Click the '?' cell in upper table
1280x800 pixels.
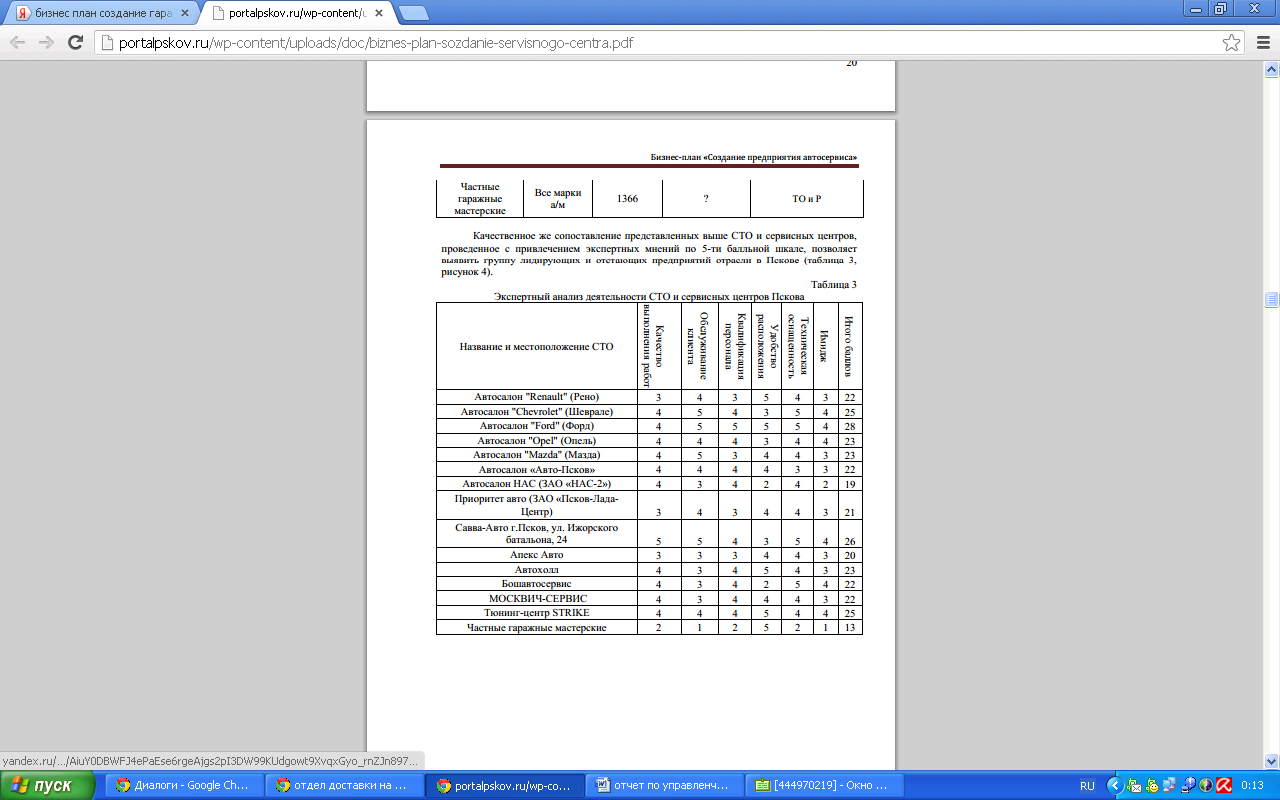coord(706,199)
